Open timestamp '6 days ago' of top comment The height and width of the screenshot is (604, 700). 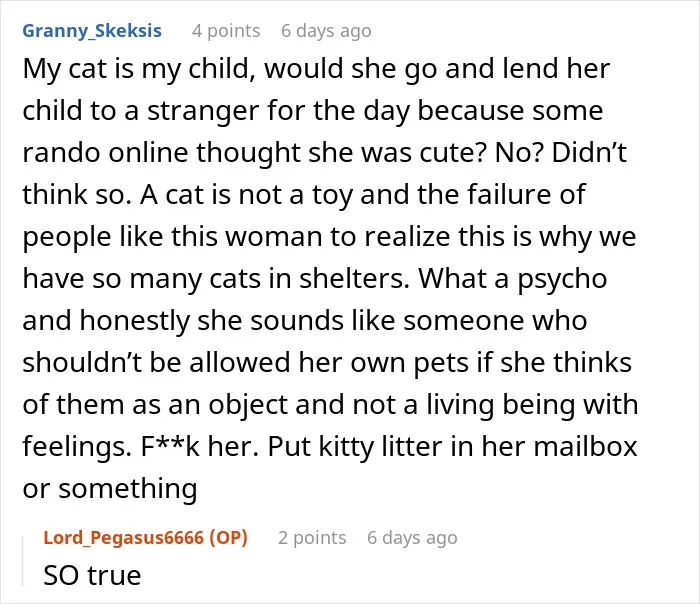pyautogui.click(x=326, y=31)
